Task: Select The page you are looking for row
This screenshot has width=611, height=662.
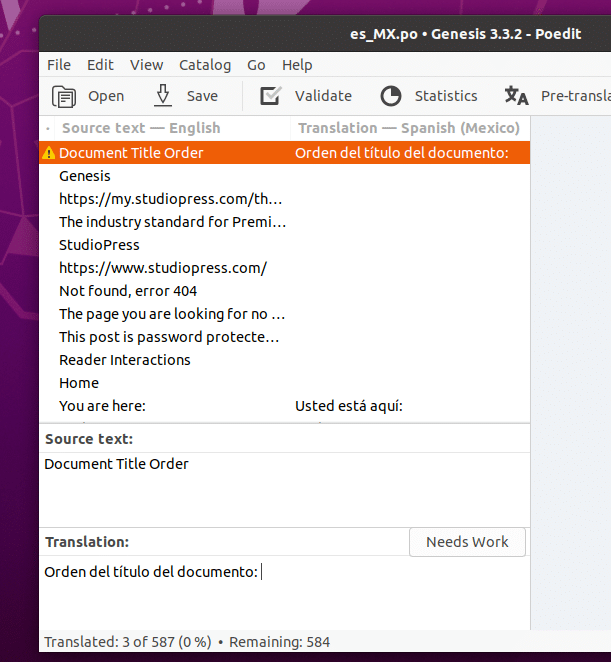Action: (285, 314)
